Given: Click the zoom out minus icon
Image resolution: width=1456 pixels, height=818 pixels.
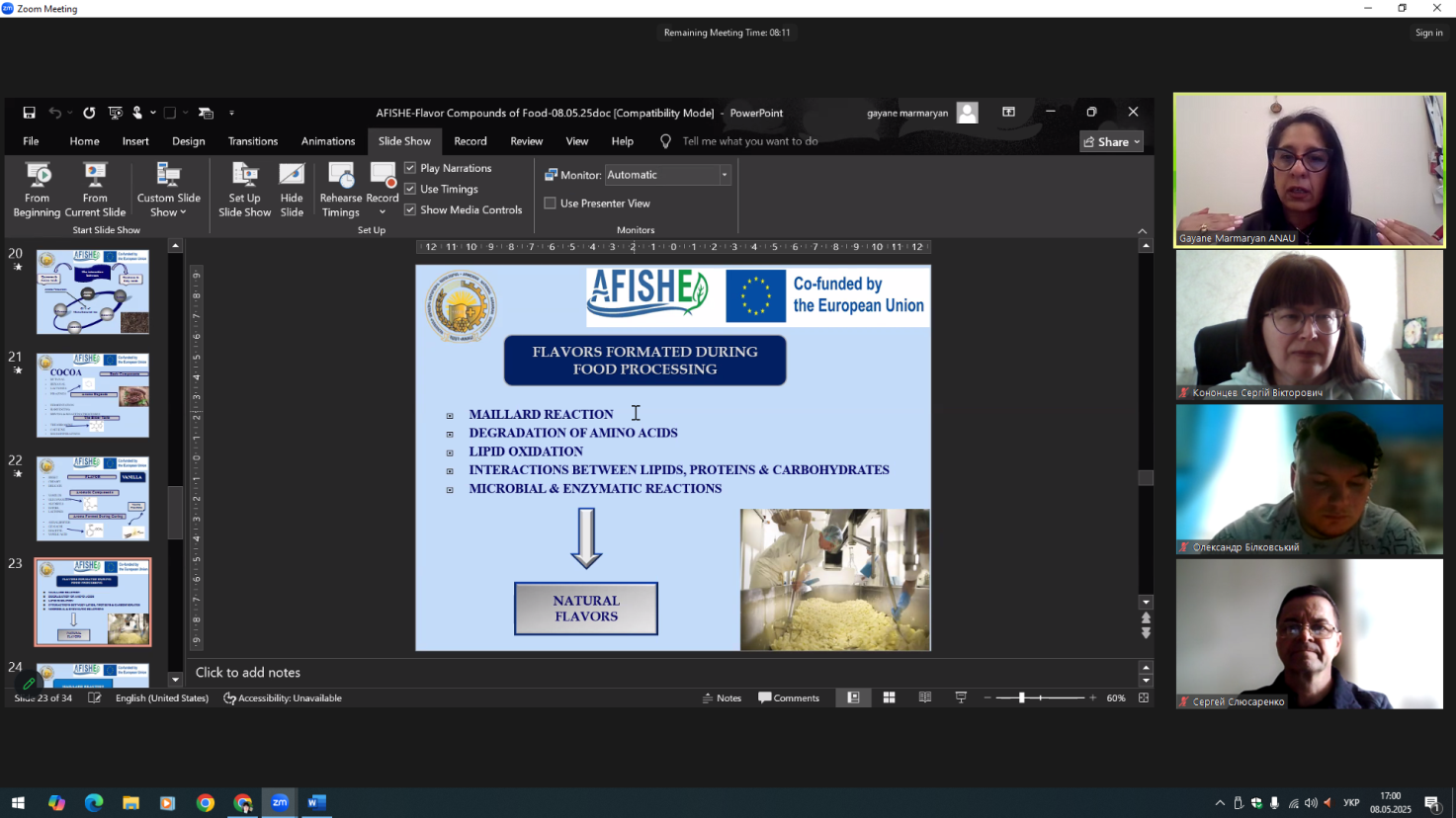Looking at the screenshot, I should pos(987,697).
